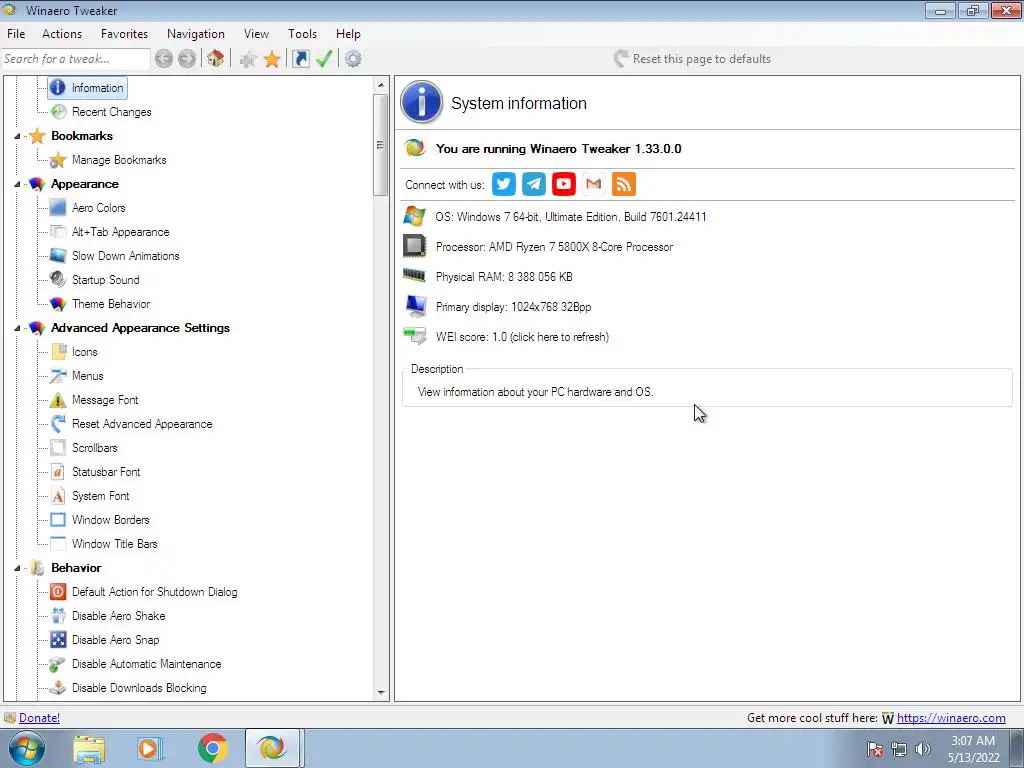This screenshot has width=1024, height=768.
Task: Open the Telegram channel icon
Action: tap(534, 184)
